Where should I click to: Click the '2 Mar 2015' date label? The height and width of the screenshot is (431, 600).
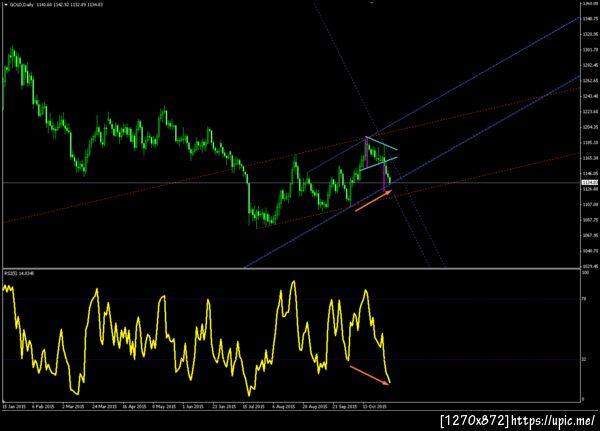[x=73, y=407]
